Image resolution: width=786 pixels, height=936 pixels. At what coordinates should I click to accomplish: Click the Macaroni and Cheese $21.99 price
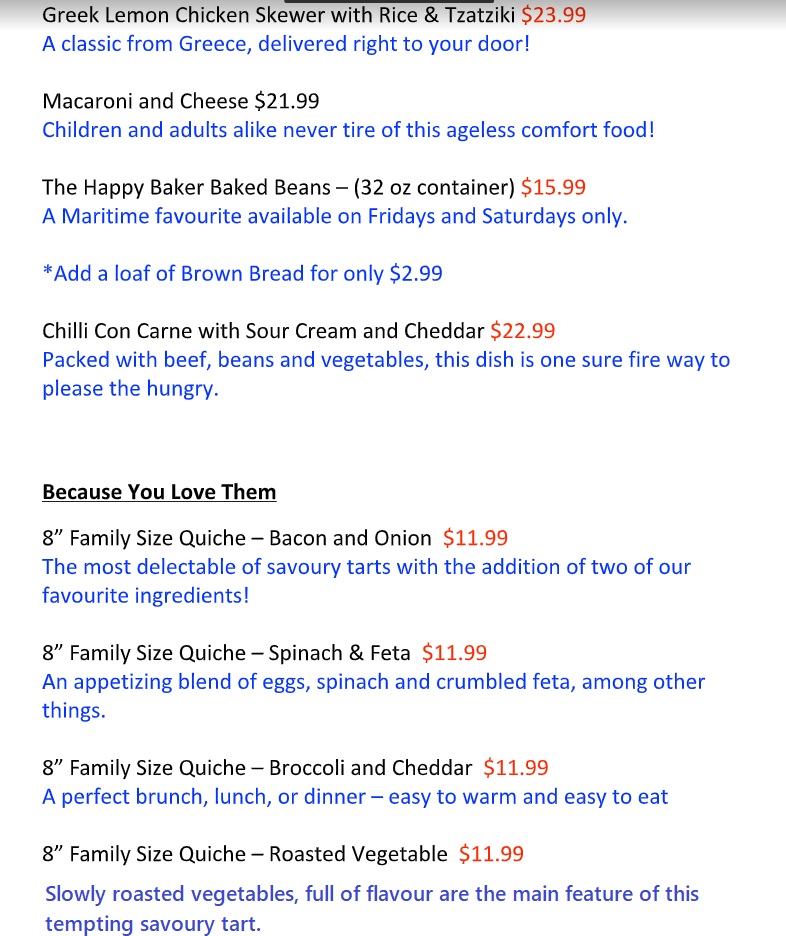pos(287,101)
